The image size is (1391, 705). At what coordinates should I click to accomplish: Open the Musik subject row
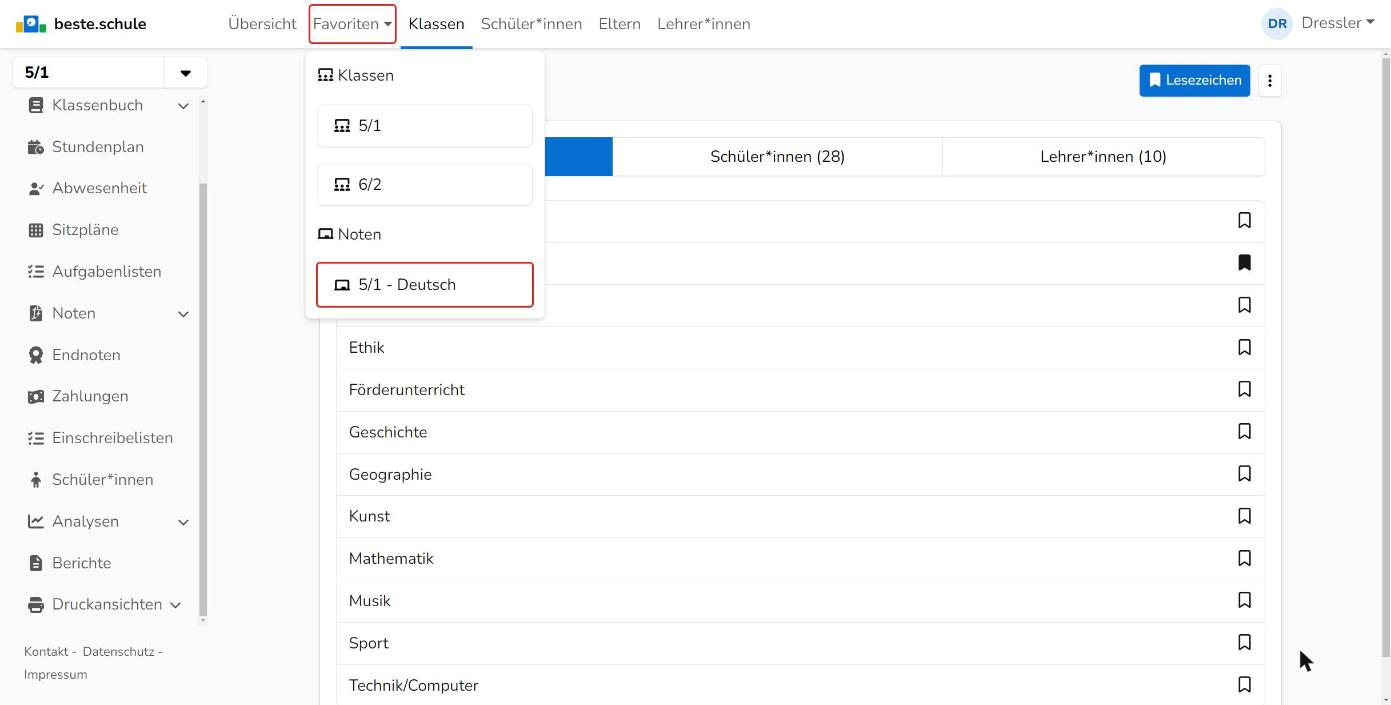800,601
